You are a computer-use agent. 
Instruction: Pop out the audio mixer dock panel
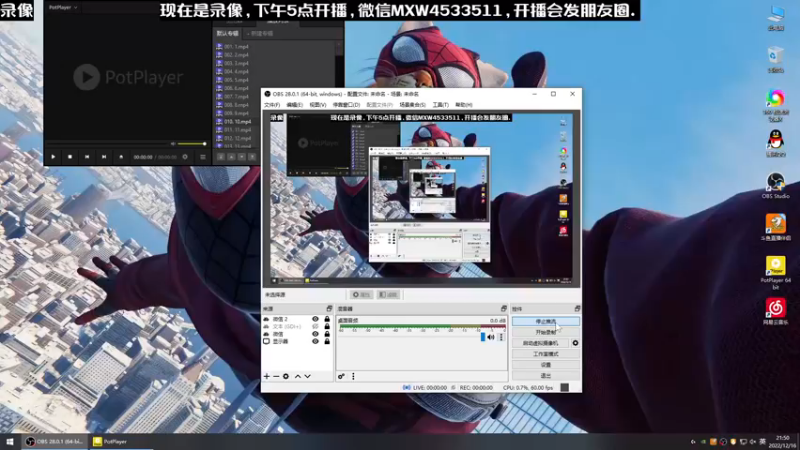(504, 309)
